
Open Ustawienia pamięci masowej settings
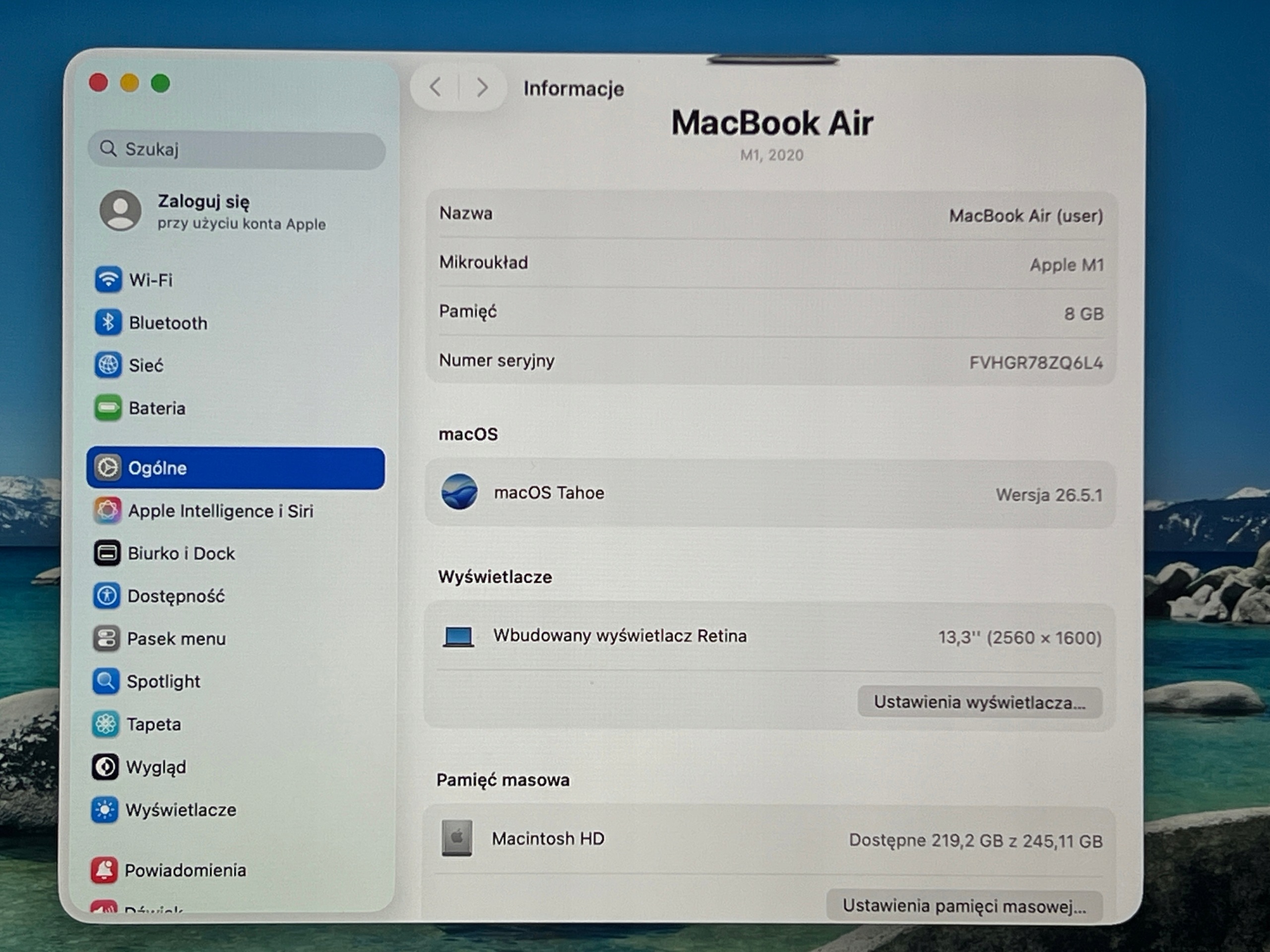coord(964,905)
